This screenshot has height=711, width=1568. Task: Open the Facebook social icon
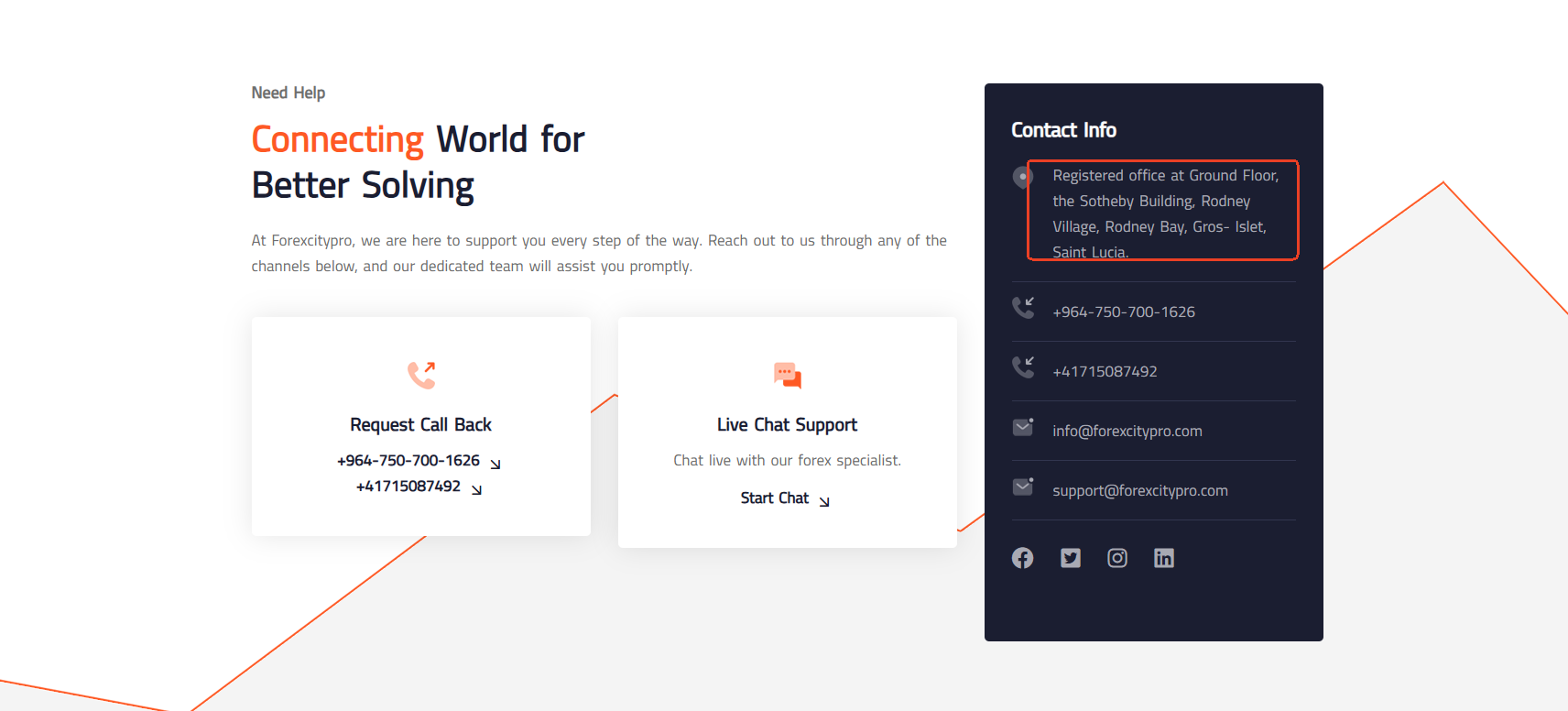tap(1023, 558)
